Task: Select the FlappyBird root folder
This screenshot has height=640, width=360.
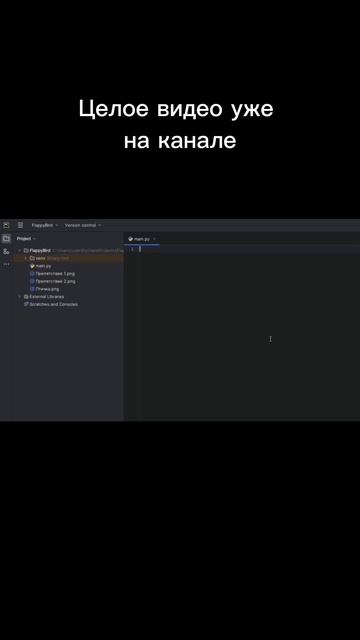Action: [40, 250]
